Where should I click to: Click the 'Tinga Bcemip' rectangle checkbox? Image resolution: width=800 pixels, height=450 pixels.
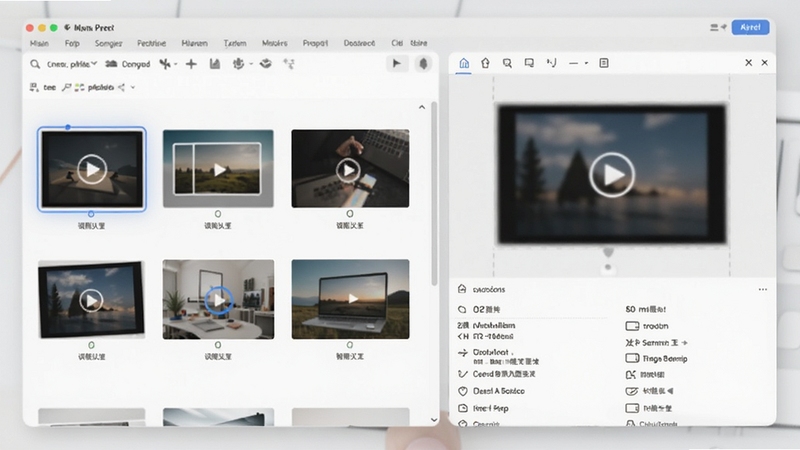pos(632,358)
